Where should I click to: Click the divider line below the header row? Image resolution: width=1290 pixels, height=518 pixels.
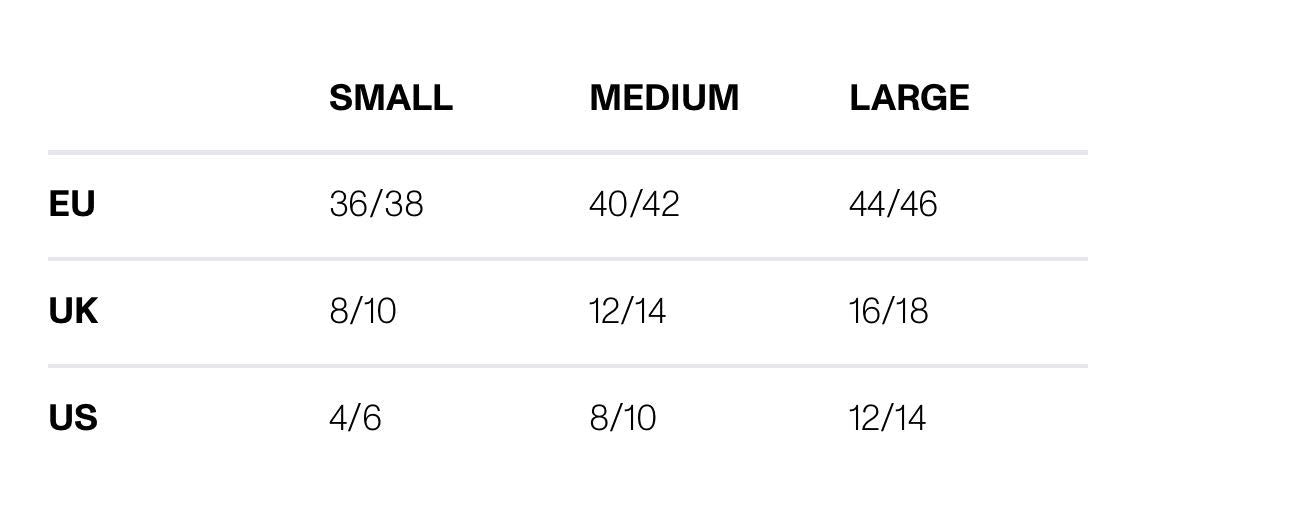point(567,153)
